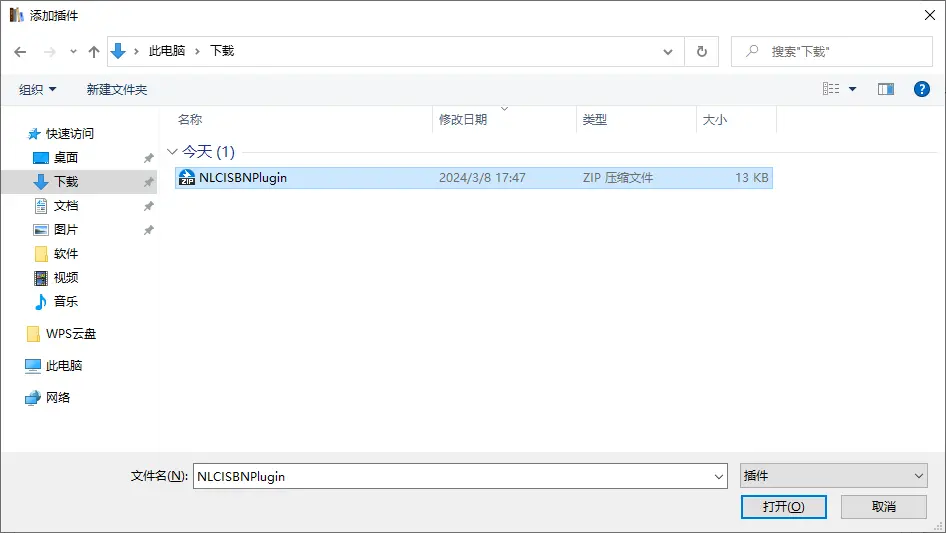Expand the address bar history dropdown
This screenshot has height=533, width=946.
(x=668, y=51)
